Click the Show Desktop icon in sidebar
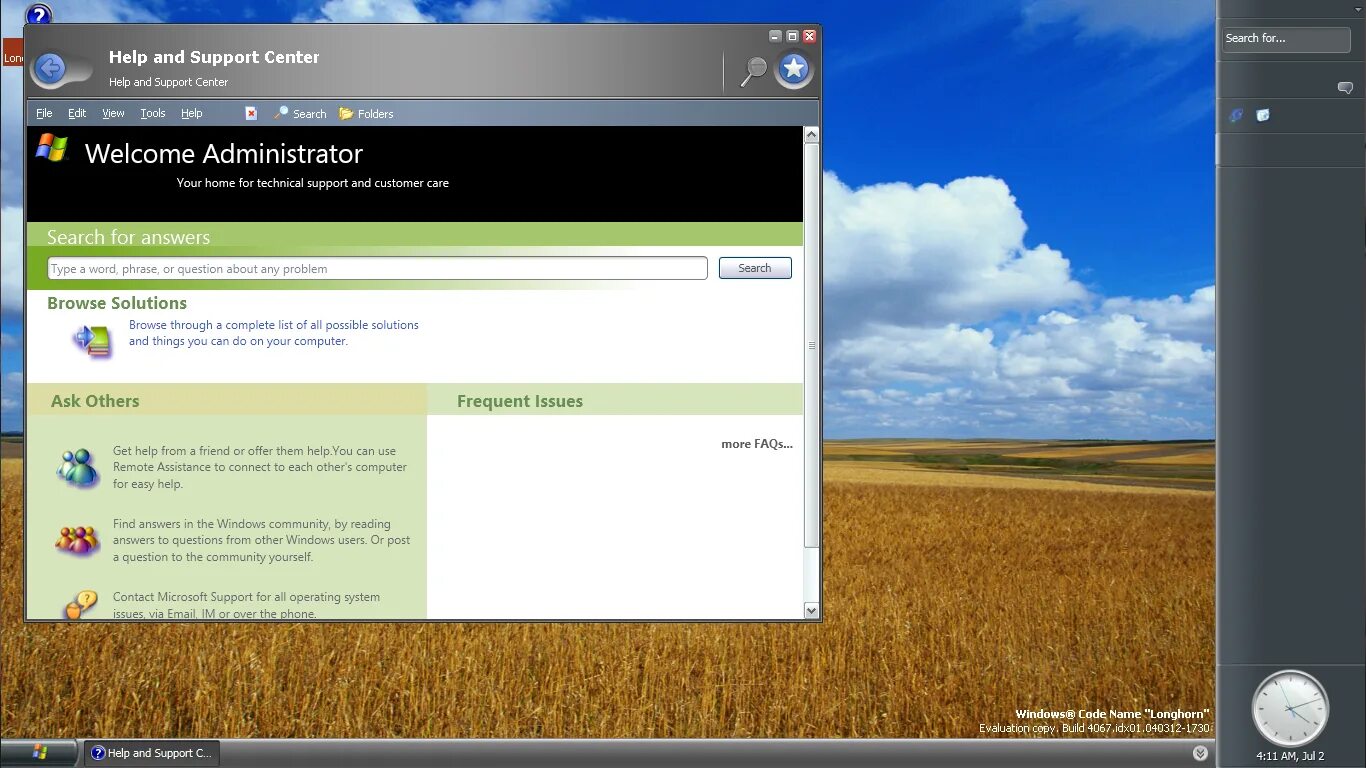The width and height of the screenshot is (1366, 768). point(1263,115)
